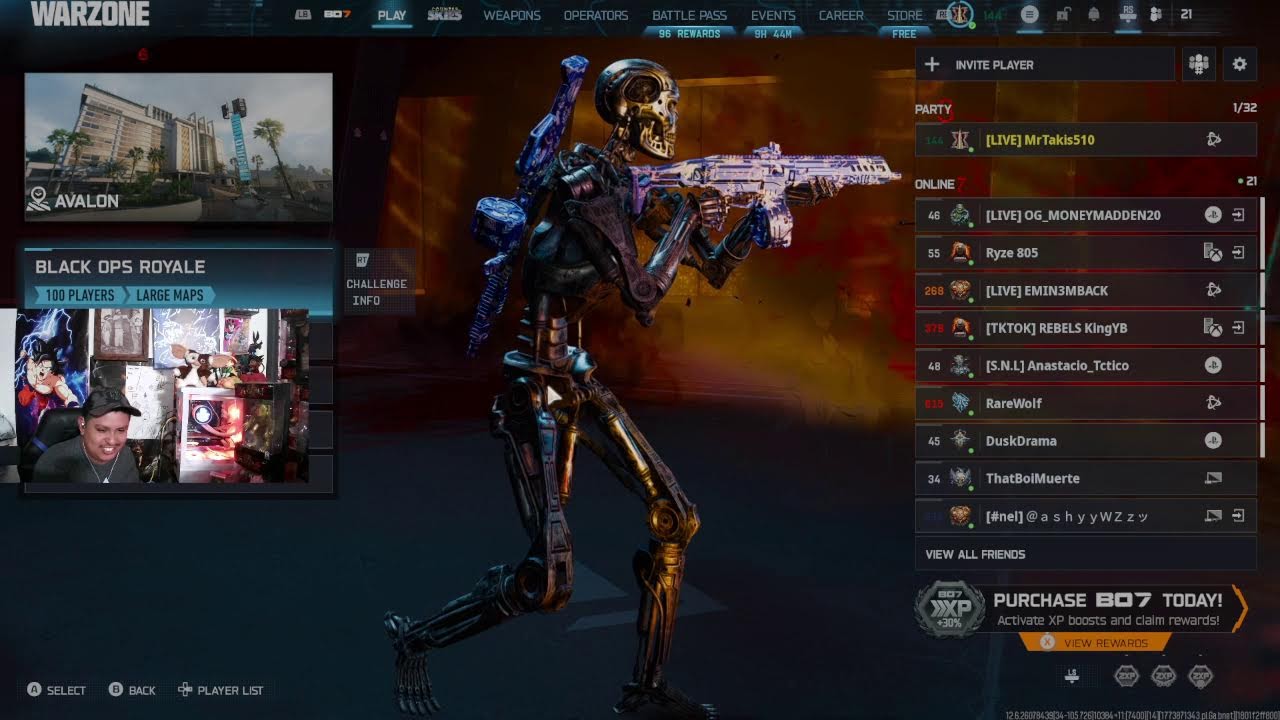Screen dimensions: 1280x720
Task: Open the STORE tab
Action: (905, 15)
